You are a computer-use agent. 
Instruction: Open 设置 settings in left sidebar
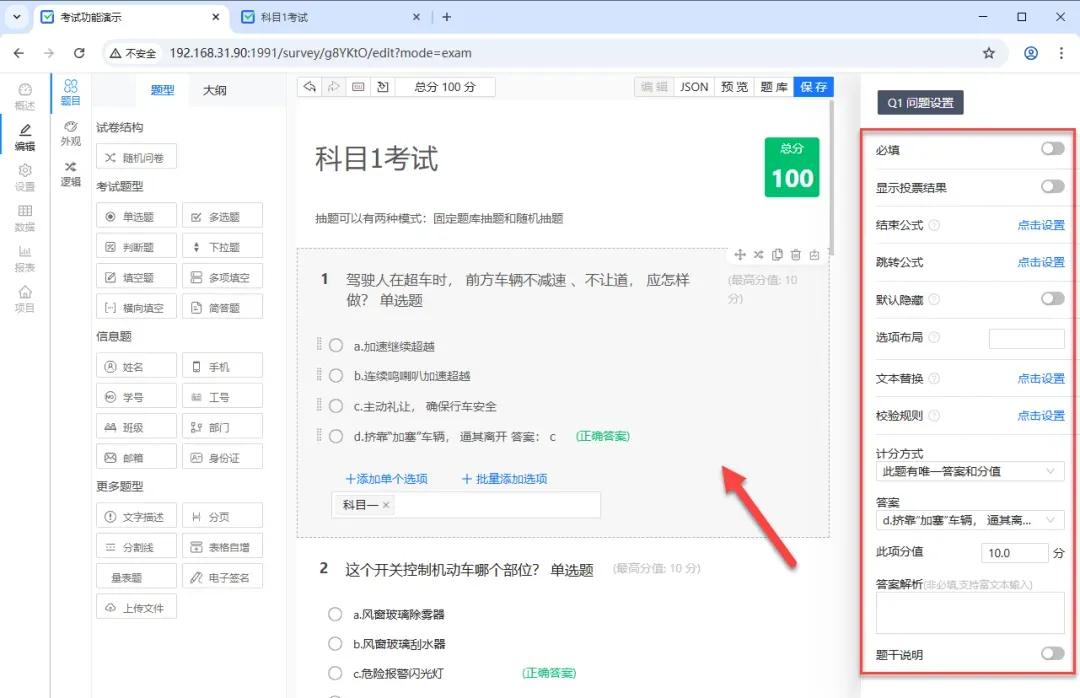(x=25, y=177)
